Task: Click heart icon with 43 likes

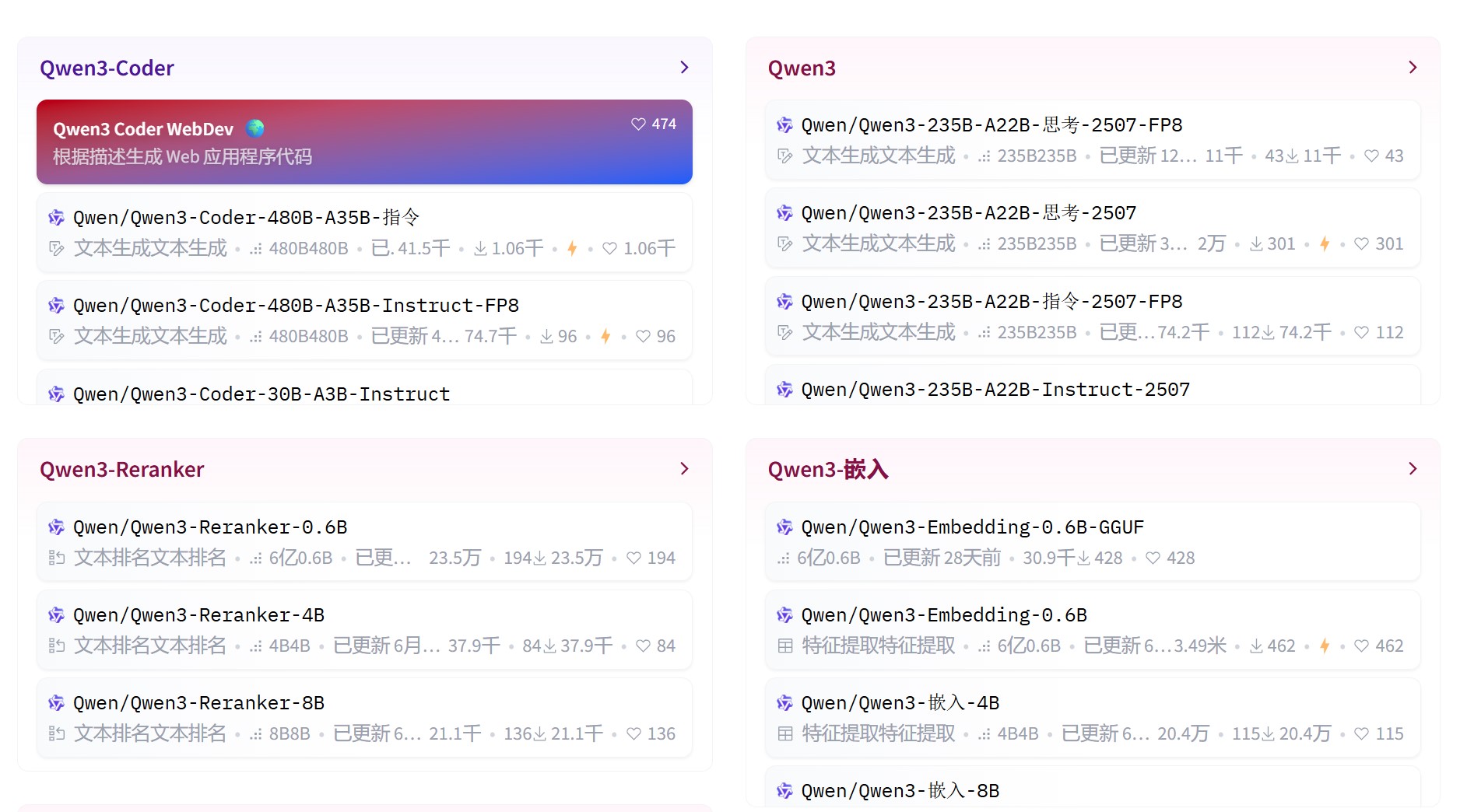Action: 1371,156
